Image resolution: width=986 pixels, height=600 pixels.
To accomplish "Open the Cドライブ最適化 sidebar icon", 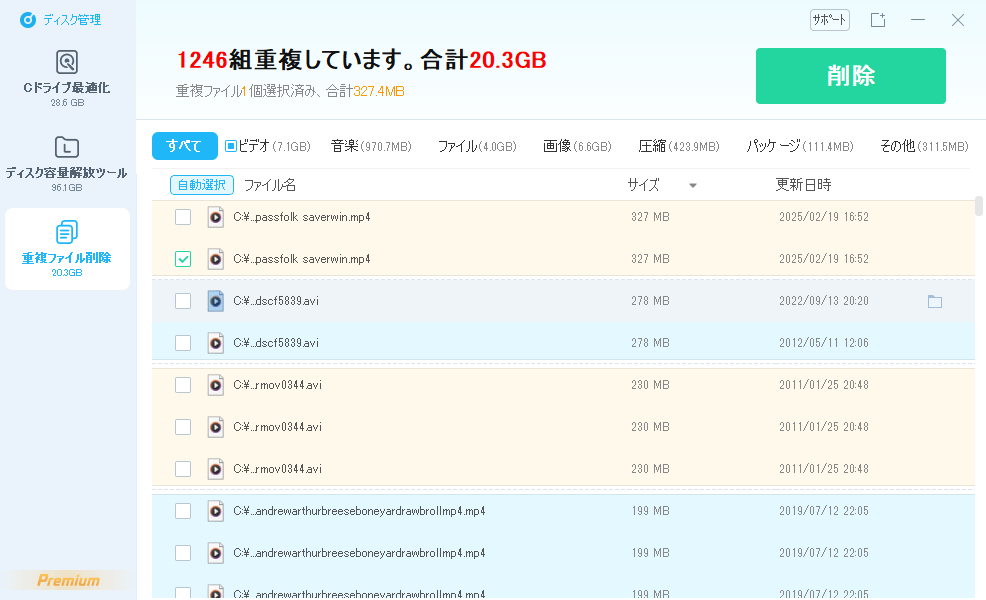I will coord(67,62).
